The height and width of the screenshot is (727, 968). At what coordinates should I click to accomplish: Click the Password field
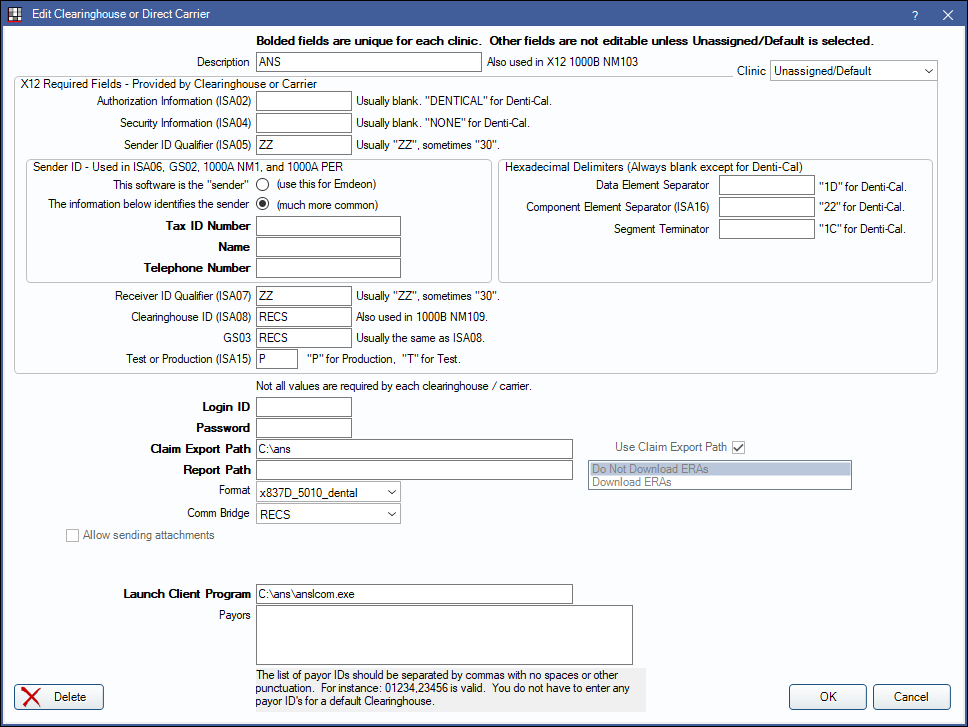pyautogui.click(x=304, y=428)
